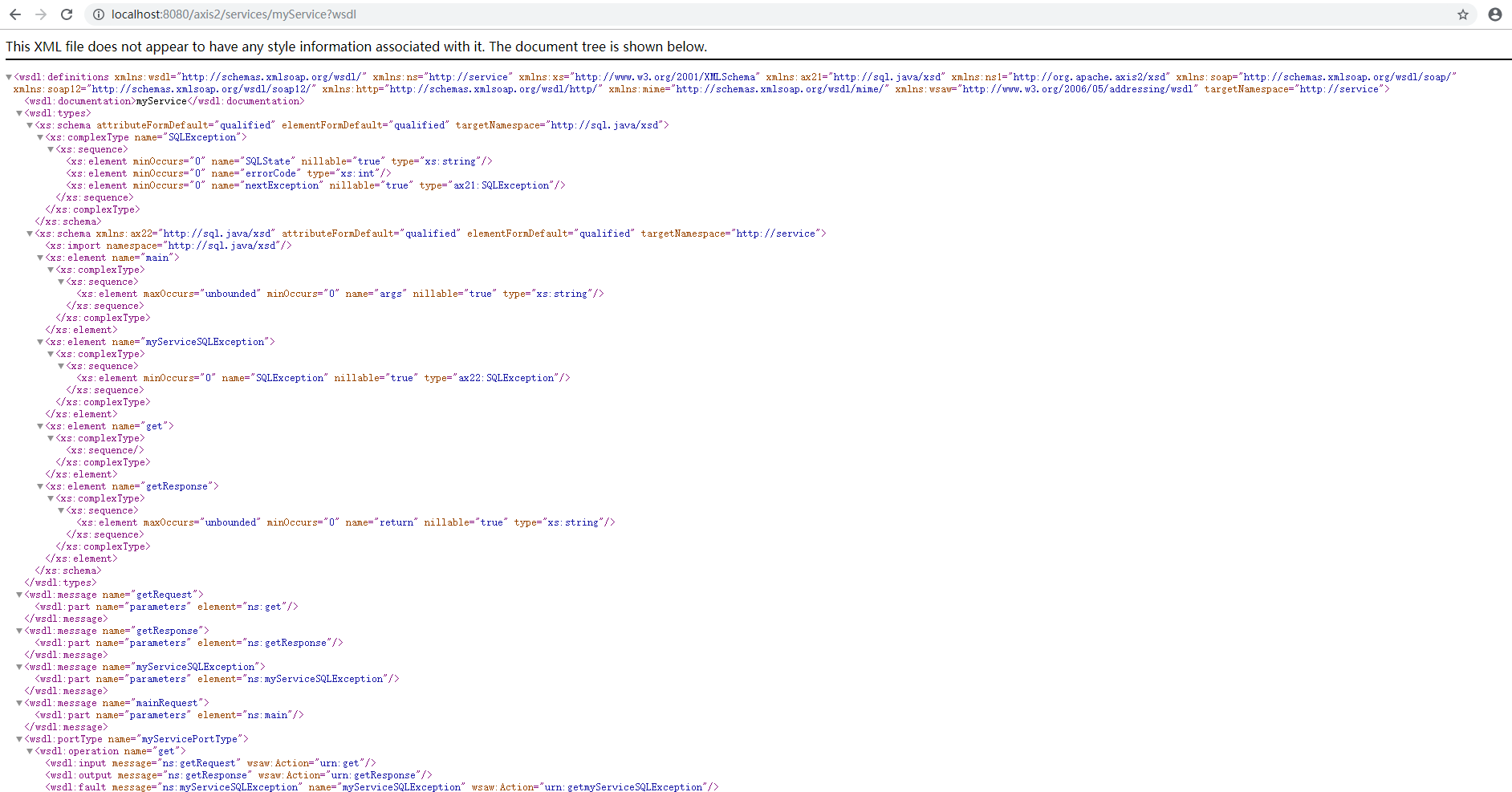Collapse the wsdl:types element
Screen dimensions: 1512x792
click(x=18, y=112)
